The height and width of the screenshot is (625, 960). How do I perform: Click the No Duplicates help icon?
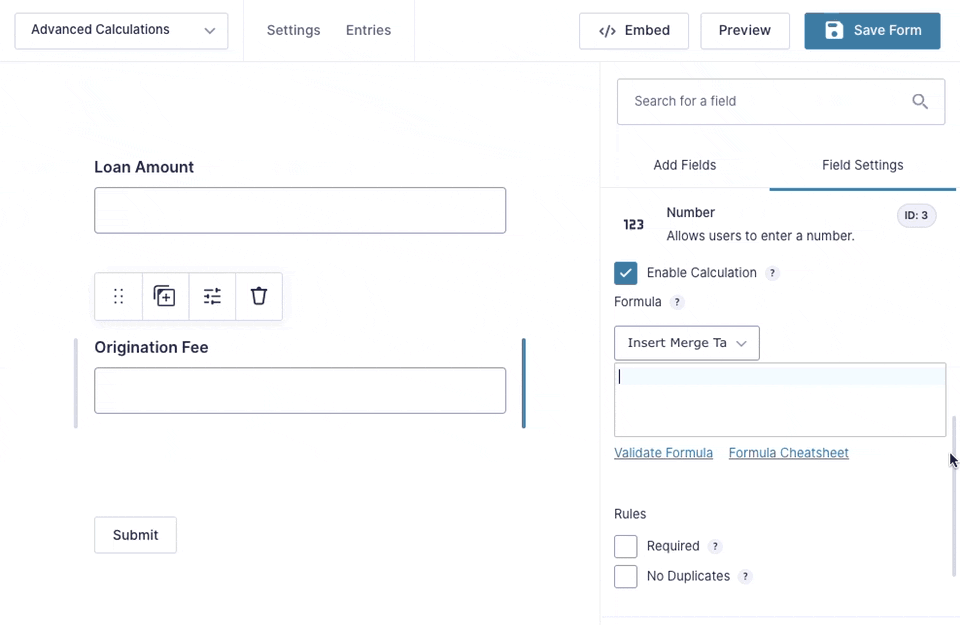coord(745,577)
